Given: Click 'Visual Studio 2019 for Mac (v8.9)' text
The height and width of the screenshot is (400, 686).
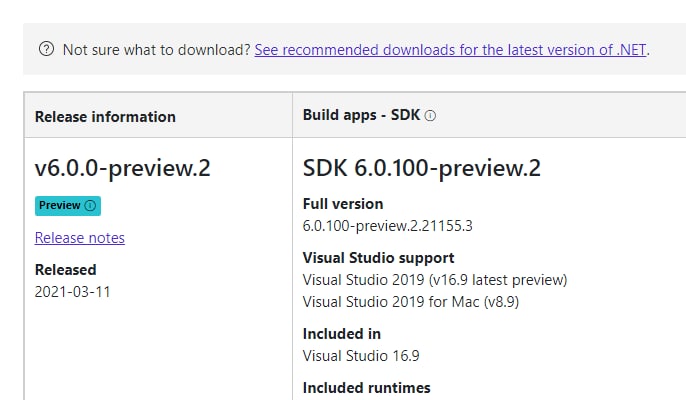Looking at the screenshot, I should point(411,302).
